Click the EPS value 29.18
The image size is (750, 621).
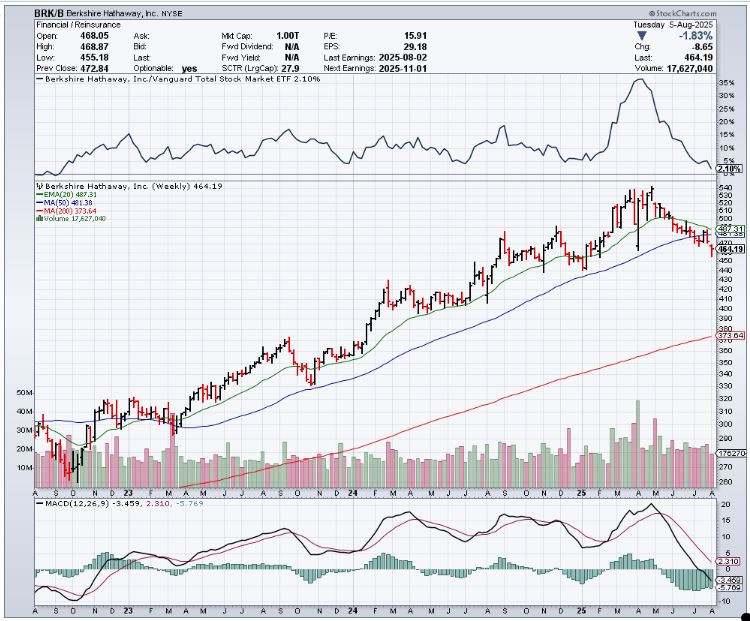415,47
